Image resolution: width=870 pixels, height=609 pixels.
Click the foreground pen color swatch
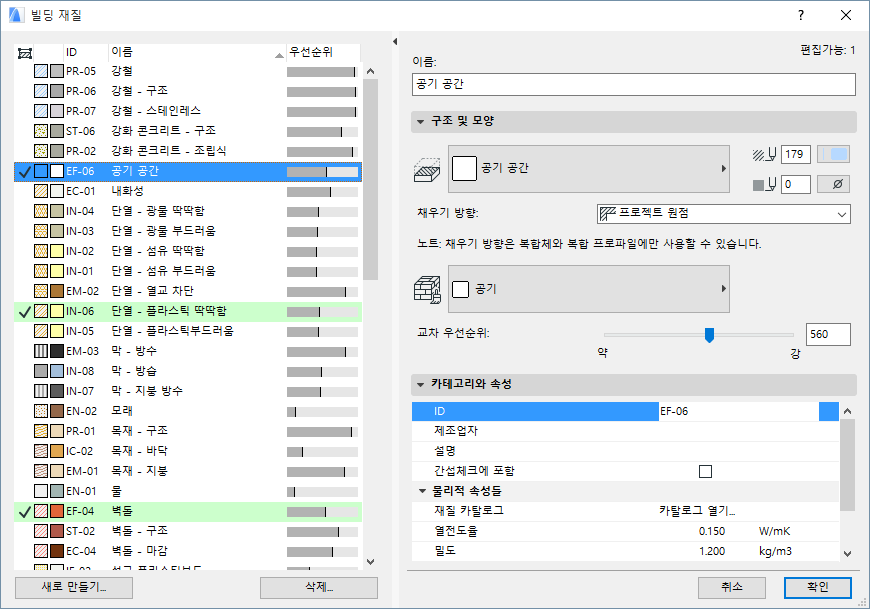(833, 155)
